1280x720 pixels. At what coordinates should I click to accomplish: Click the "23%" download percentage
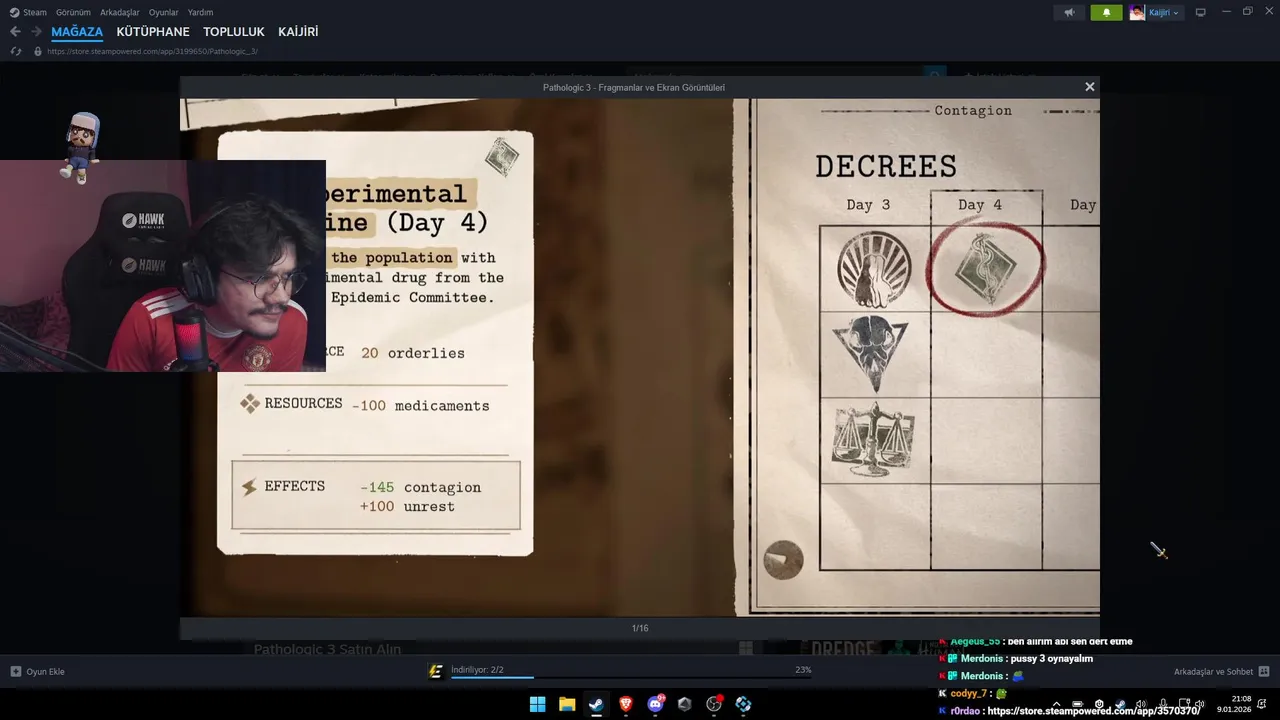point(803,669)
